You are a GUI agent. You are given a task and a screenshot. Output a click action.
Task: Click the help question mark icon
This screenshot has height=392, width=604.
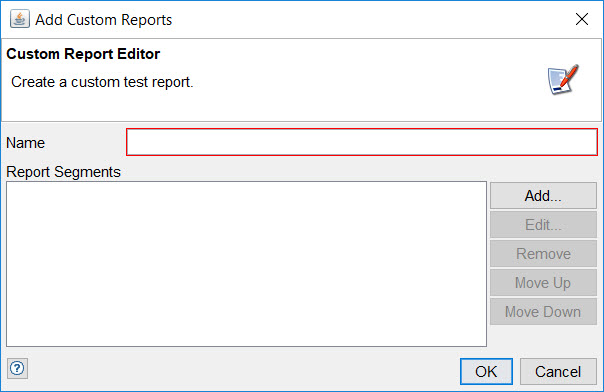coord(17,369)
